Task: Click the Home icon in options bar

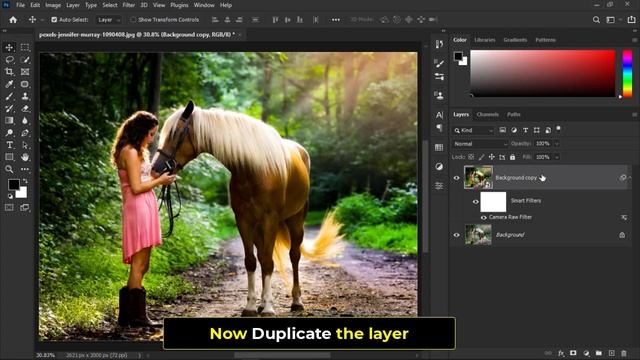Action: (x=13, y=20)
